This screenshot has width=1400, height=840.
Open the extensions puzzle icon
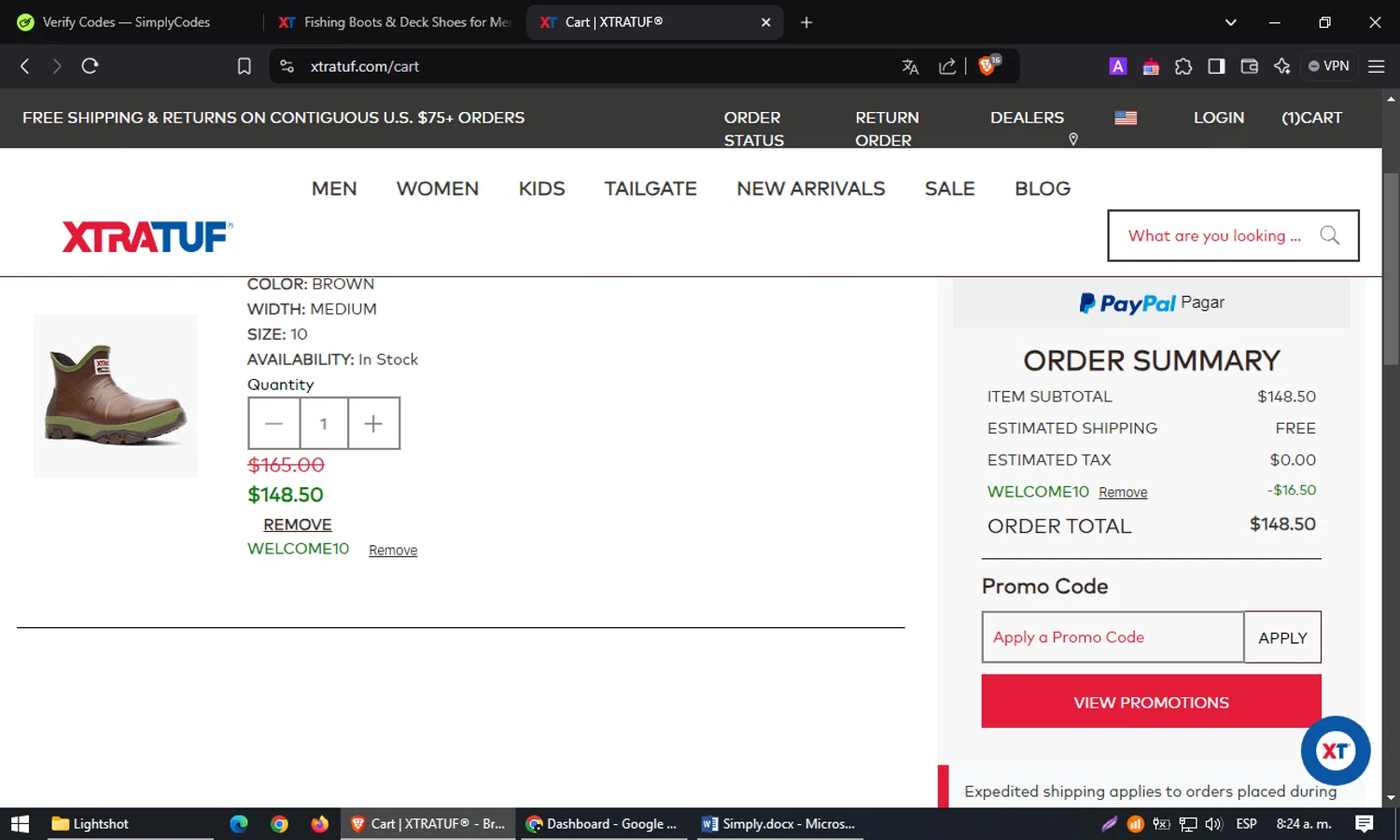pos(1183,66)
